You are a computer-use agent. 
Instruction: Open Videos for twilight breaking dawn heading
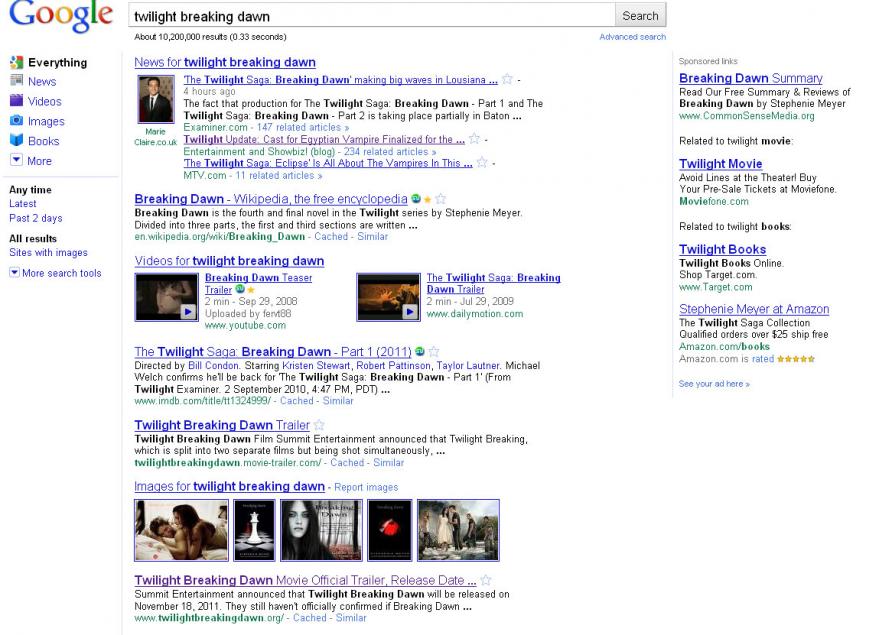pos(229,261)
